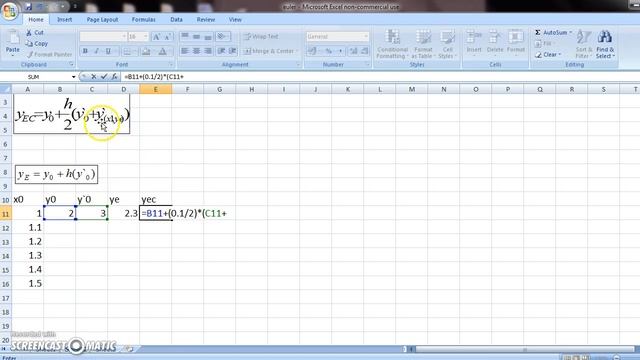This screenshot has width=640, height=360.
Task: Open Cell Styles gallery
Action: click(x=447, y=44)
